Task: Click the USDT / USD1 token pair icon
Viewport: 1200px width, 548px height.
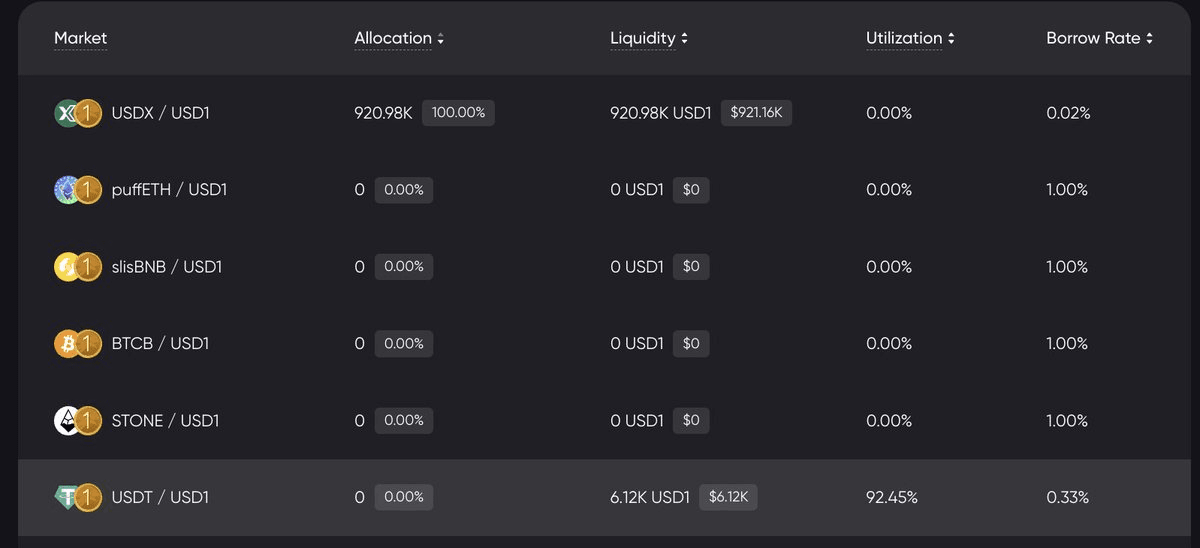Action: coord(77,497)
